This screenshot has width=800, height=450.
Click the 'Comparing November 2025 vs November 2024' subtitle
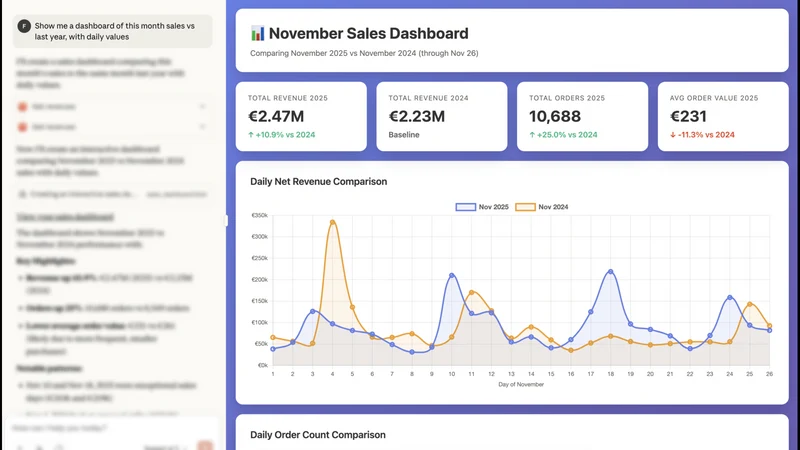pos(364,53)
